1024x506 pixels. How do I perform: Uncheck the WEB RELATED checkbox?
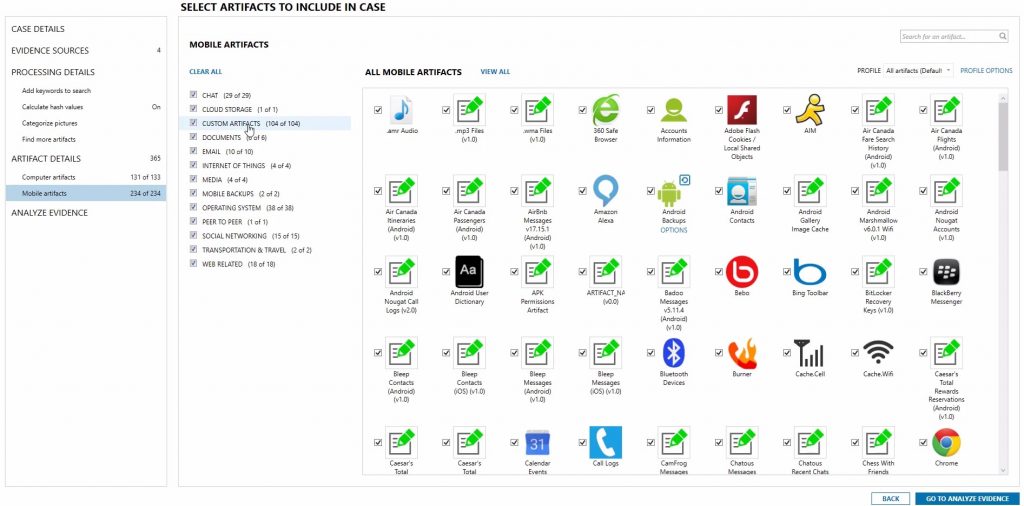point(193,264)
